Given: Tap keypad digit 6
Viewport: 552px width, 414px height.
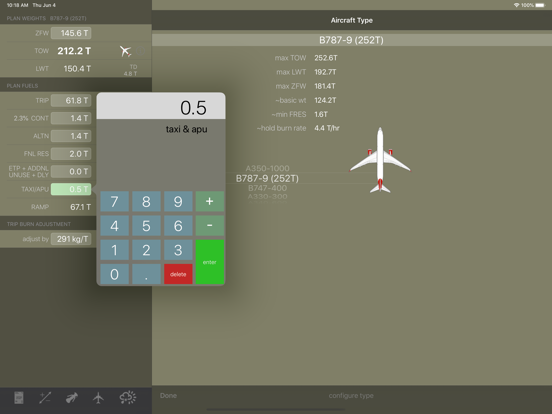Looking at the screenshot, I should coord(178,226).
